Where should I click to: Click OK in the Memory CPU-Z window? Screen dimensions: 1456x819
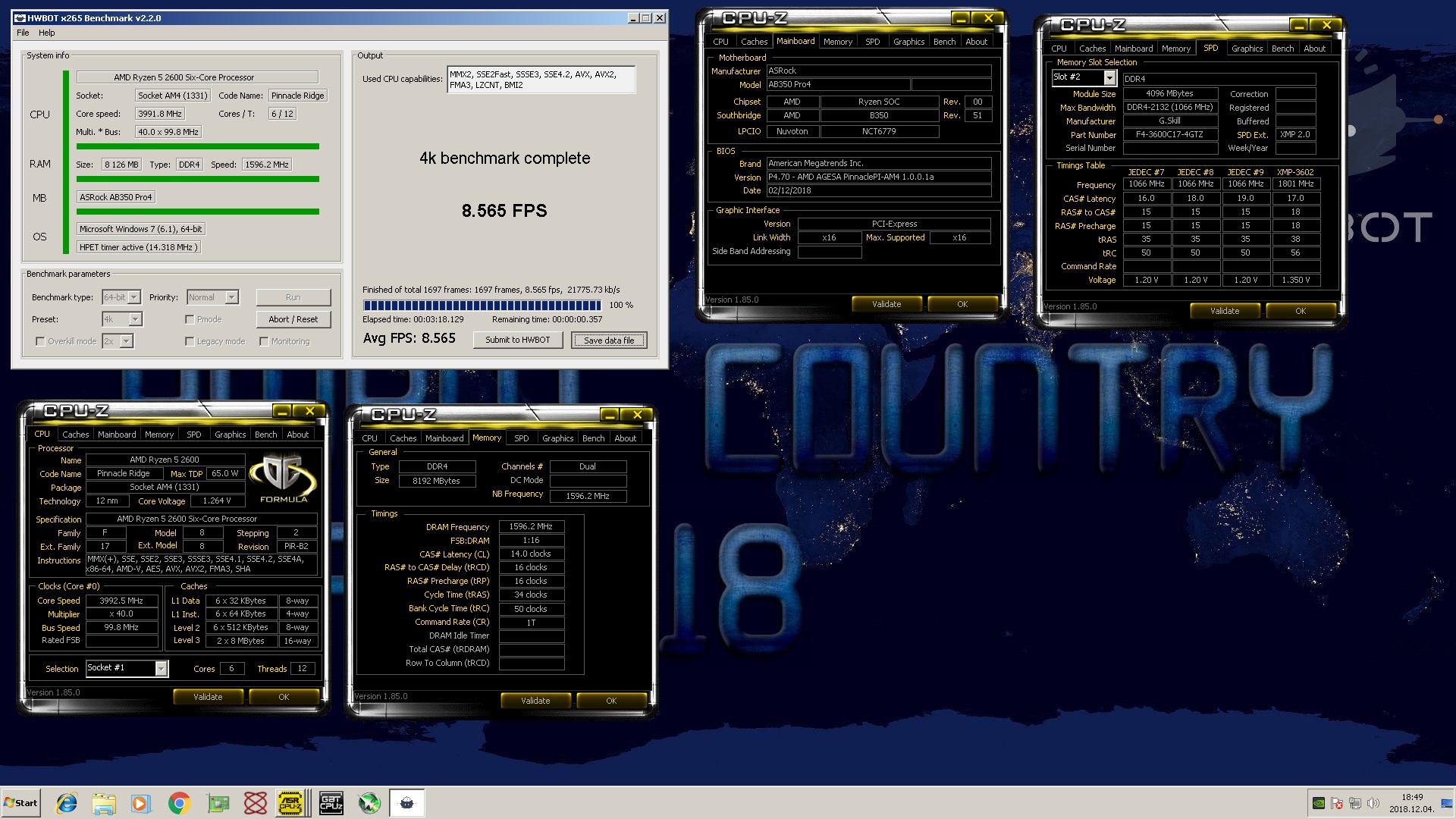(611, 701)
